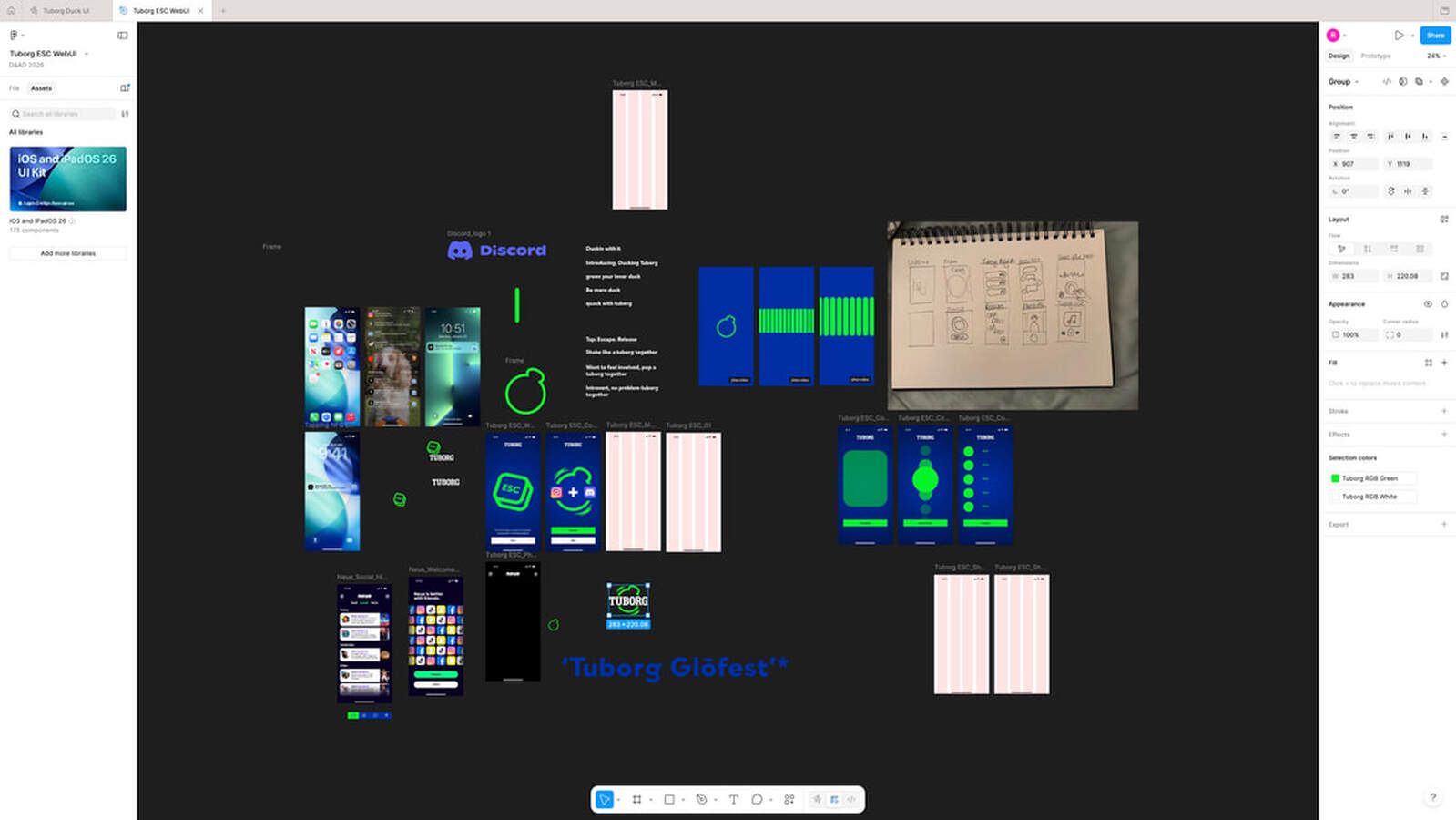The width and height of the screenshot is (1456, 820).
Task: Open the libraries book icon
Action: click(125, 88)
